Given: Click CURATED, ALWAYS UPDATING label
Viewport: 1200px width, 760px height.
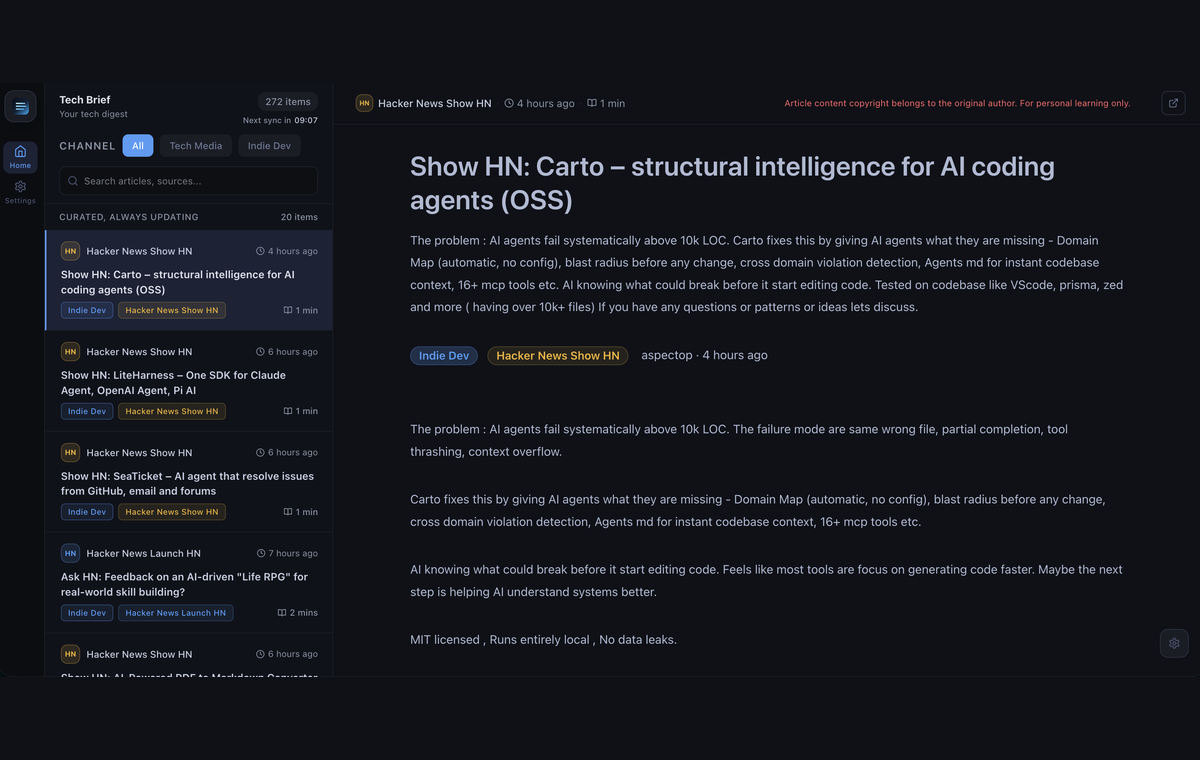Looking at the screenshot, I should pyautogui.click(x=129, y=217).
